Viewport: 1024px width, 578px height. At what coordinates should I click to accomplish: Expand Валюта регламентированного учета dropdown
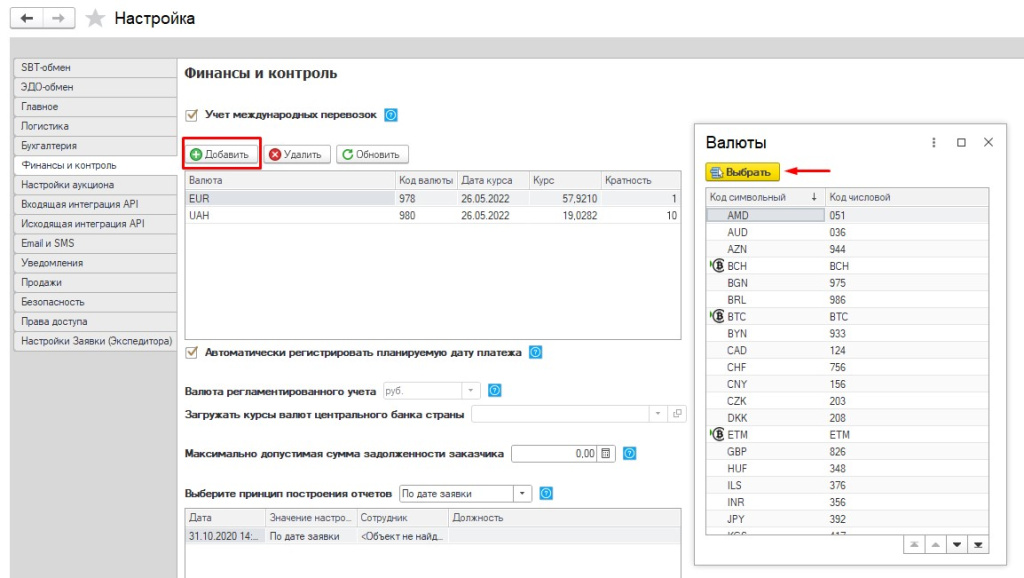(471, 391)
